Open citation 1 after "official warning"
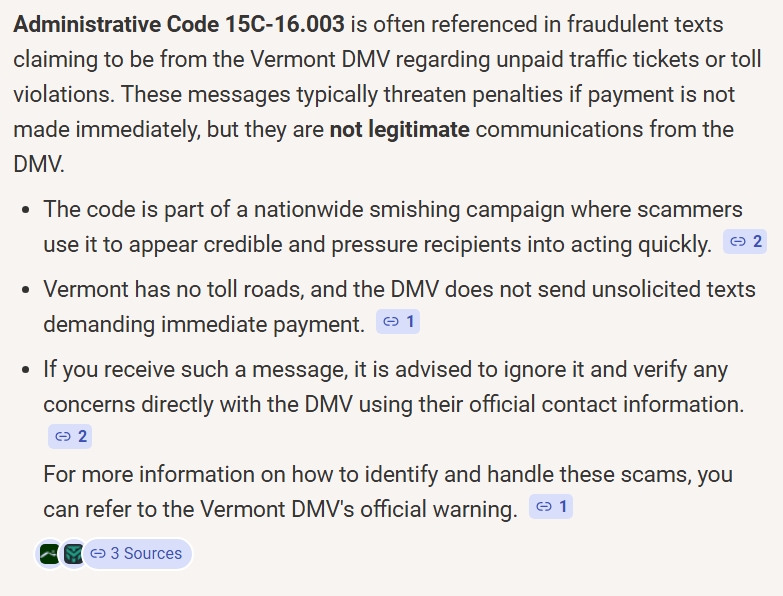Viewport: 783px width, 596px height. 551,507
